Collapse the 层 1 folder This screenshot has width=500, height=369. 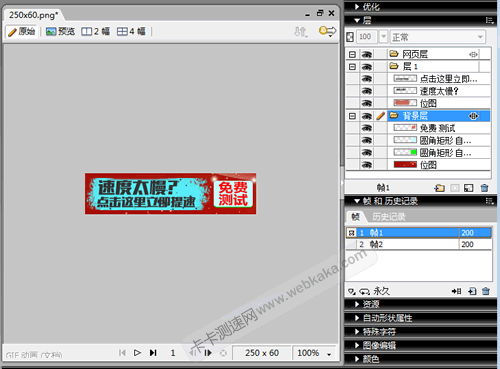352,67
